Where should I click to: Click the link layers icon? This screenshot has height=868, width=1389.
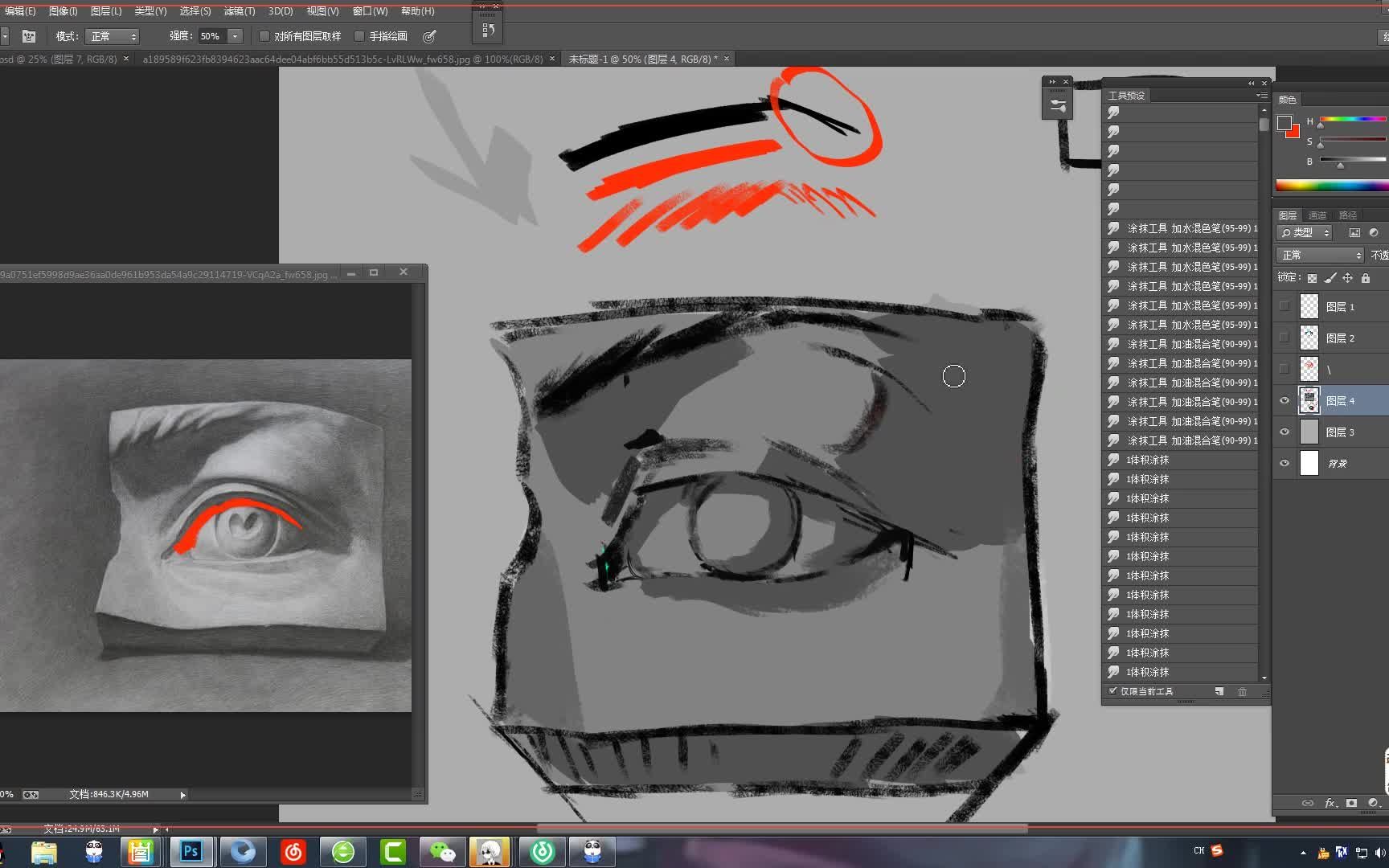pos(1308,802)
